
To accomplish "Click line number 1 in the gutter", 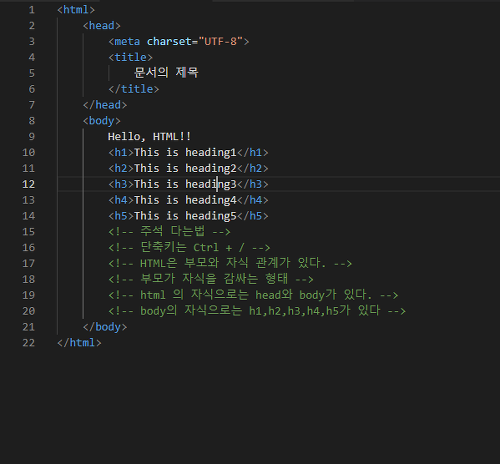I will click(x=32, y=10).
